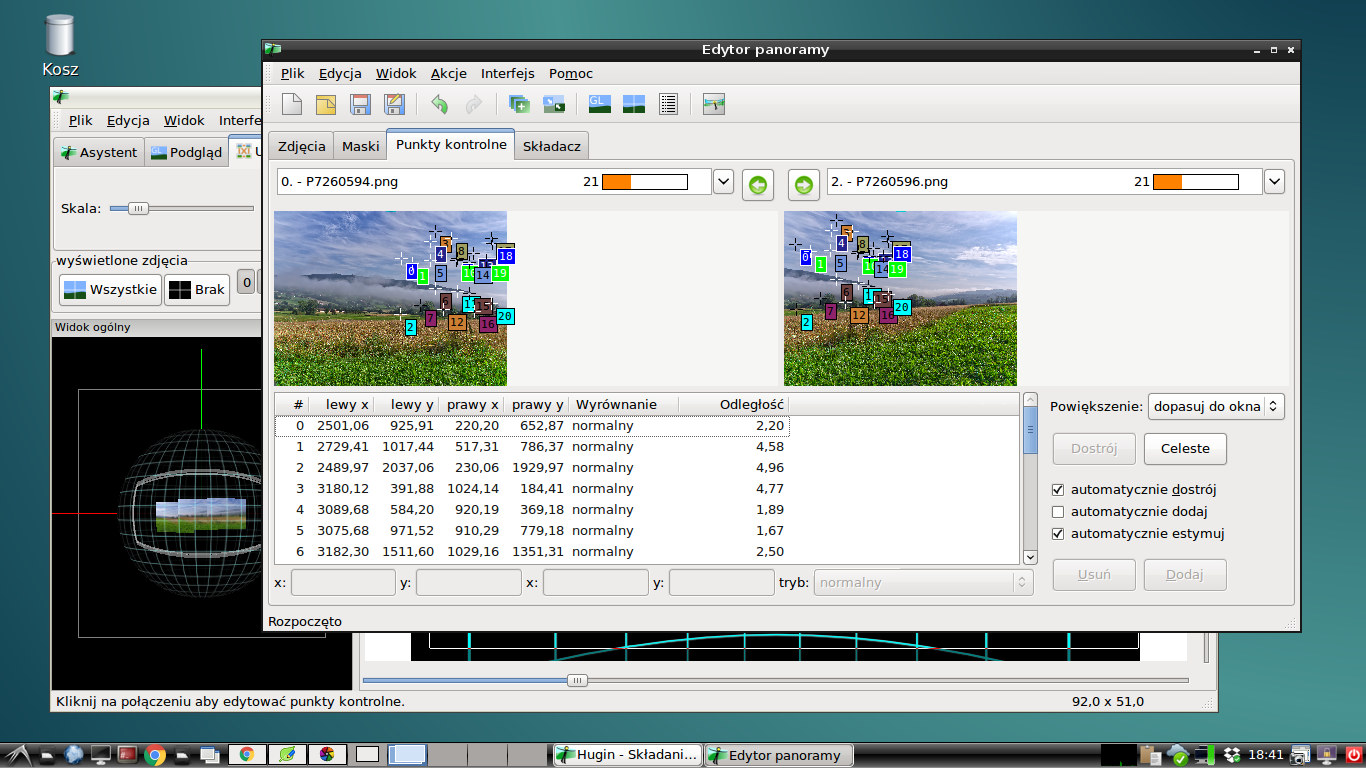Open the Akcje menu
This screenshot has height=768, width=1366.
coord(448,73)
